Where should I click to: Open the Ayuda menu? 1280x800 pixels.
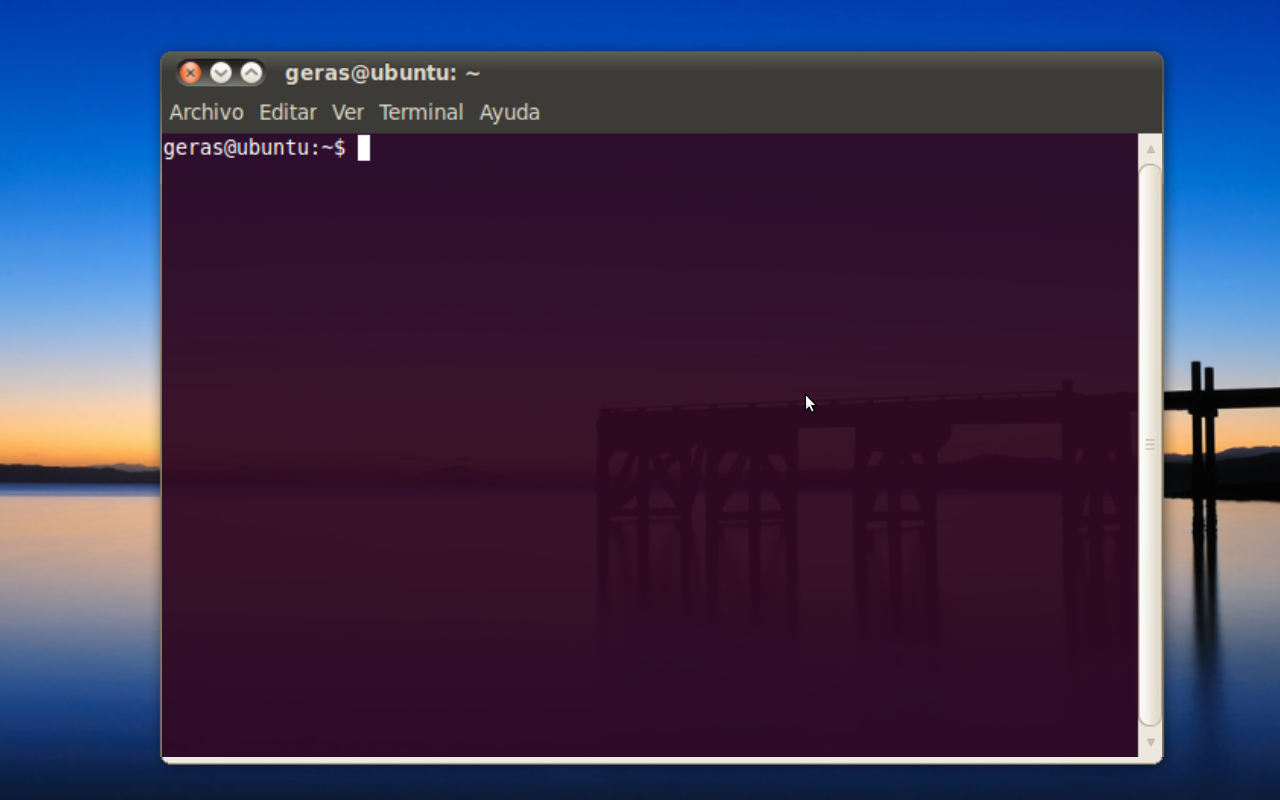[x=509, y=112]
